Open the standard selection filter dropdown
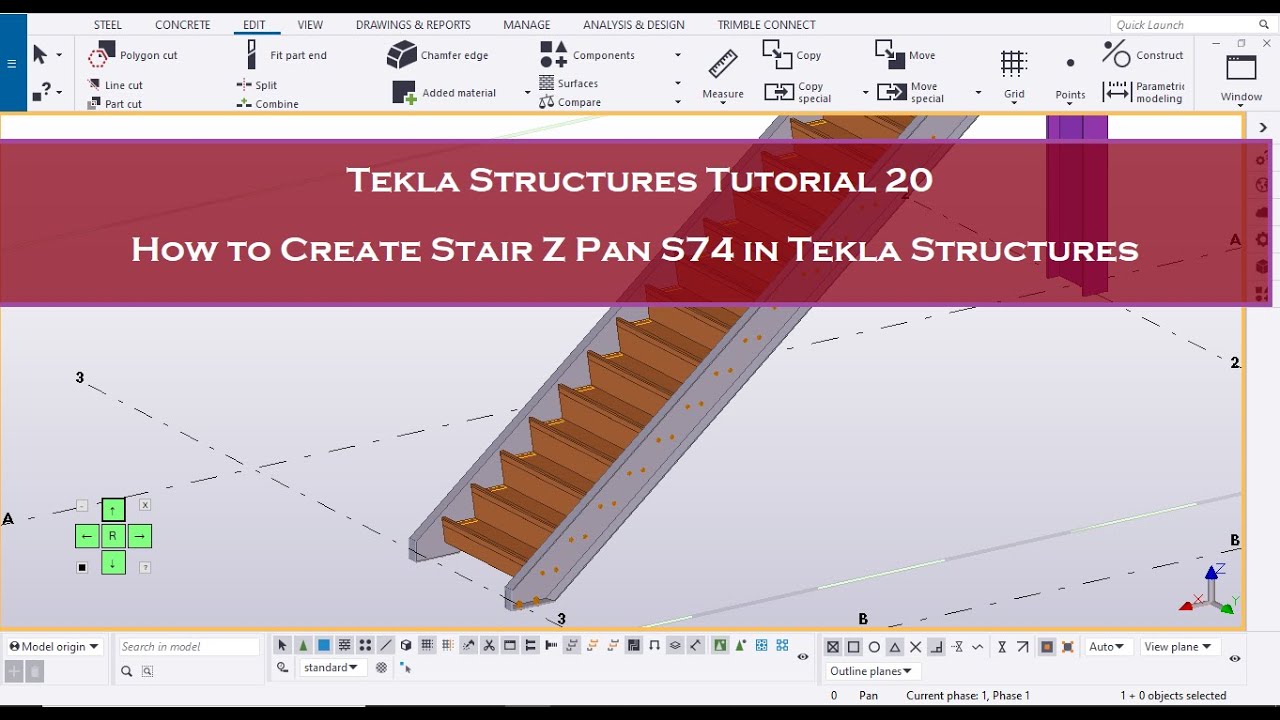1280x720 pixels. coord(331,668)
